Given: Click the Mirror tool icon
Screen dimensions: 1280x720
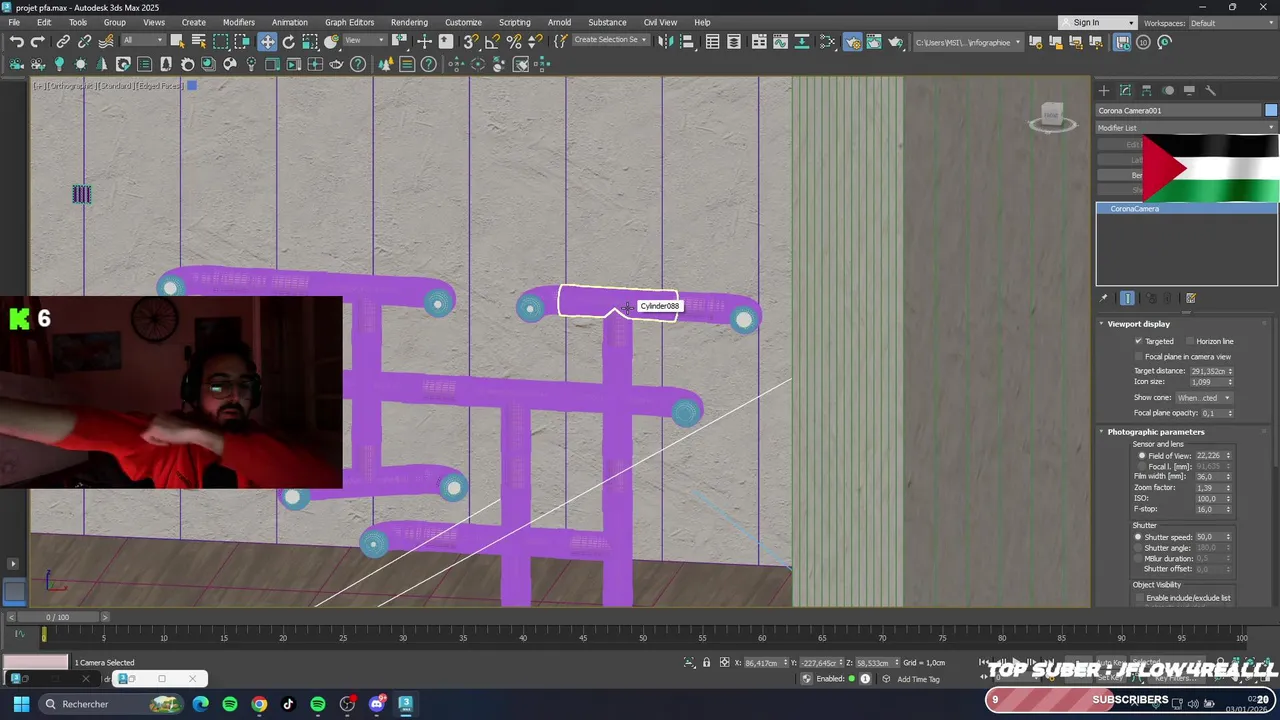Looking at the screenshot, I should tap(665, 41).
